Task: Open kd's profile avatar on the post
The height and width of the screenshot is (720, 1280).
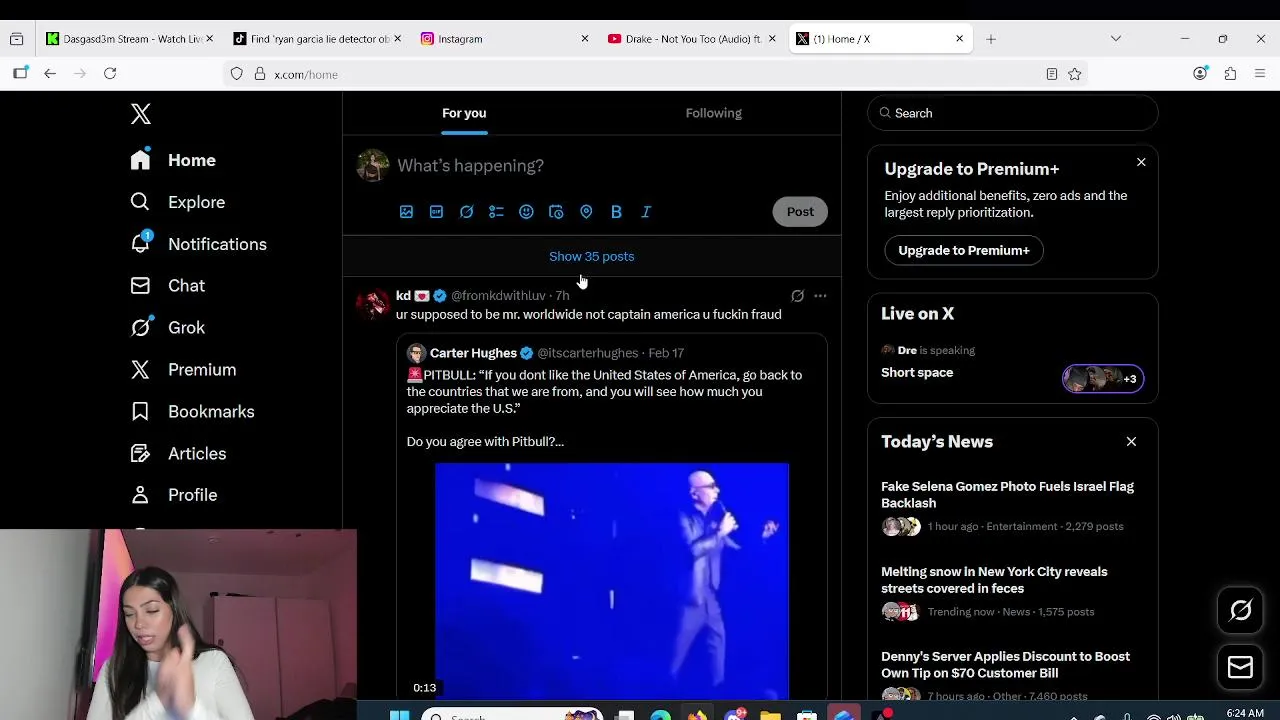Action: 373,304
